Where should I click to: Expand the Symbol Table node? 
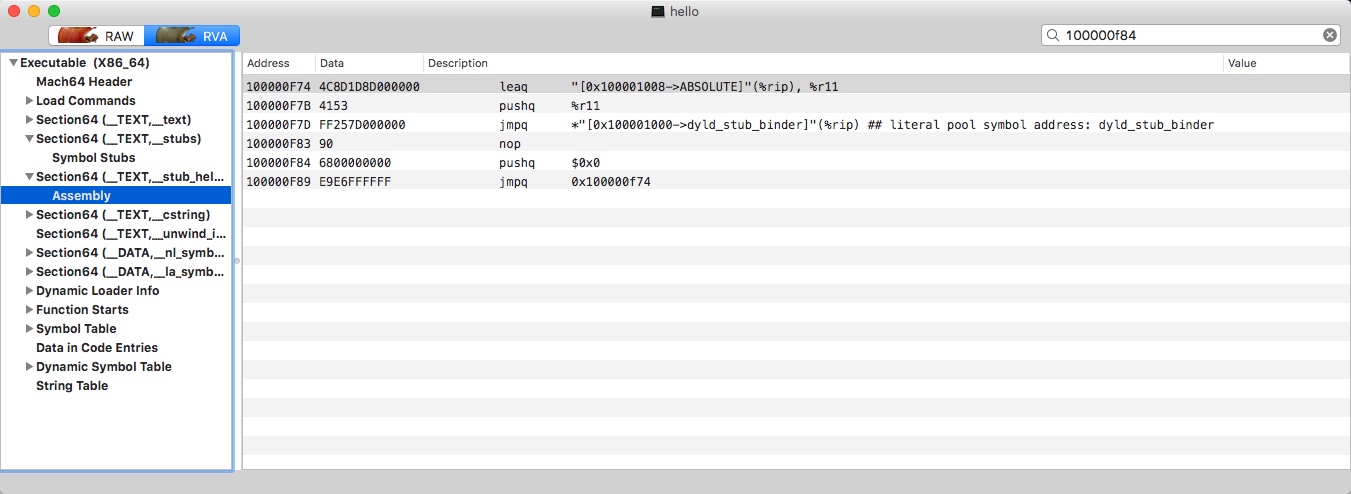(29, 329)
